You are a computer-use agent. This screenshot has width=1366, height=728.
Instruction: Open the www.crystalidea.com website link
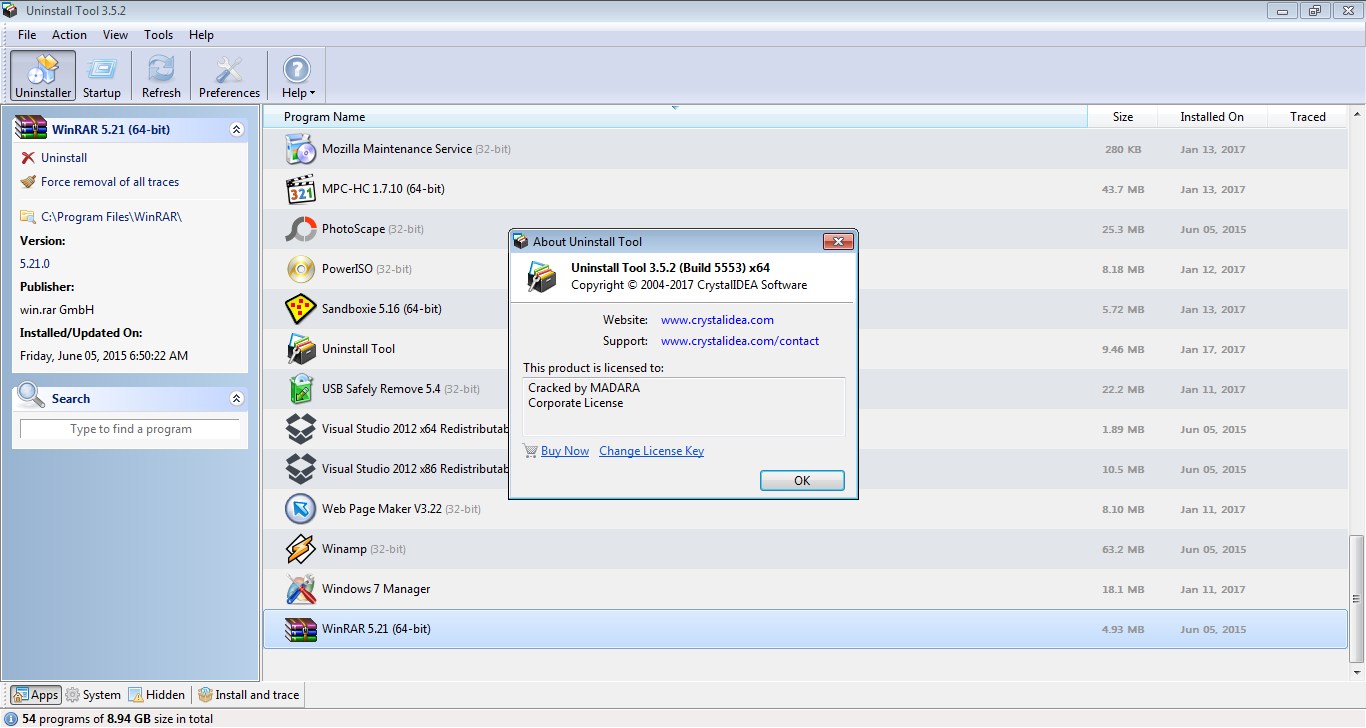[x=717, y=320]
